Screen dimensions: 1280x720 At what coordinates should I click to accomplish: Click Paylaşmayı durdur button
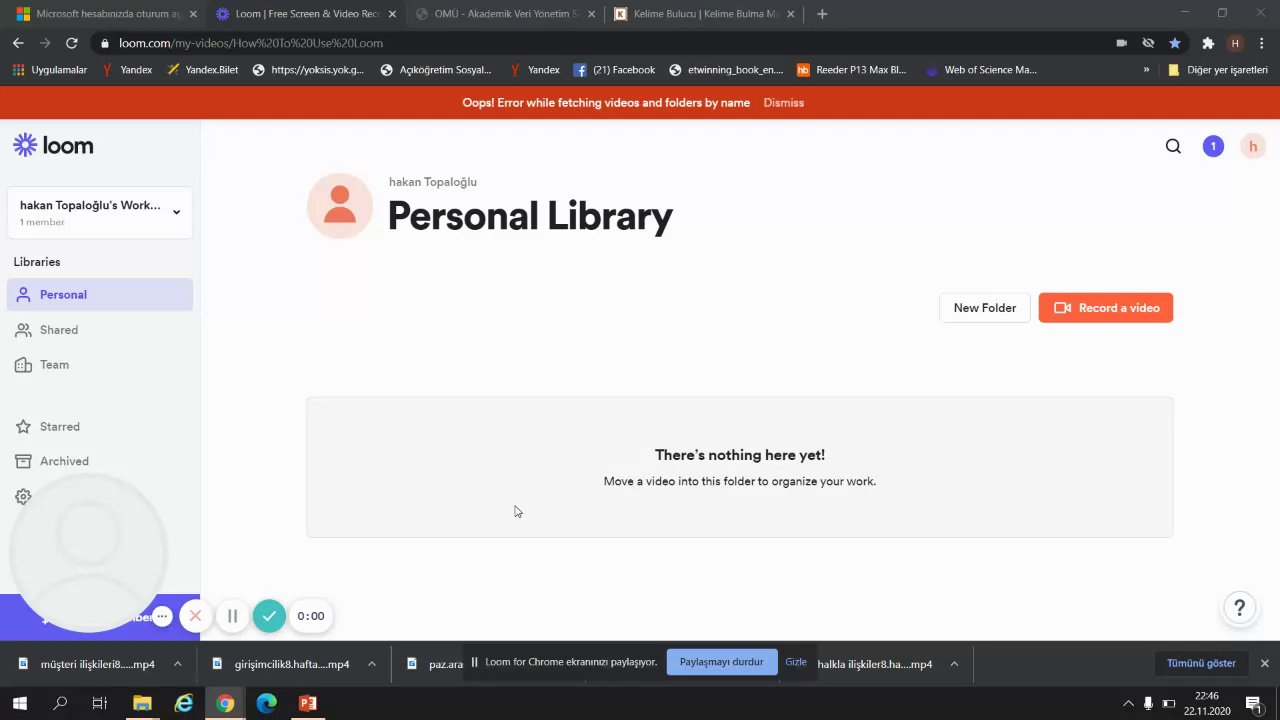point(721,662)
